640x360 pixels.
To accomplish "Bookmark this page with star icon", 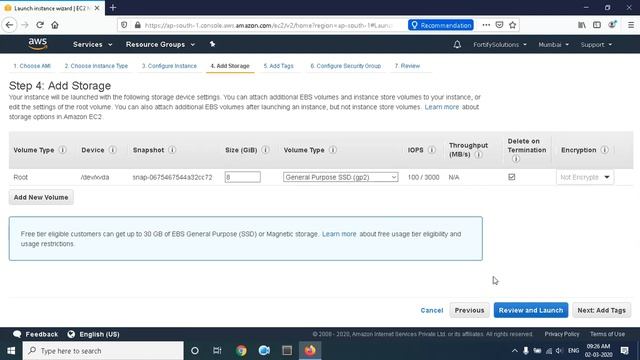I will (513, 25).
